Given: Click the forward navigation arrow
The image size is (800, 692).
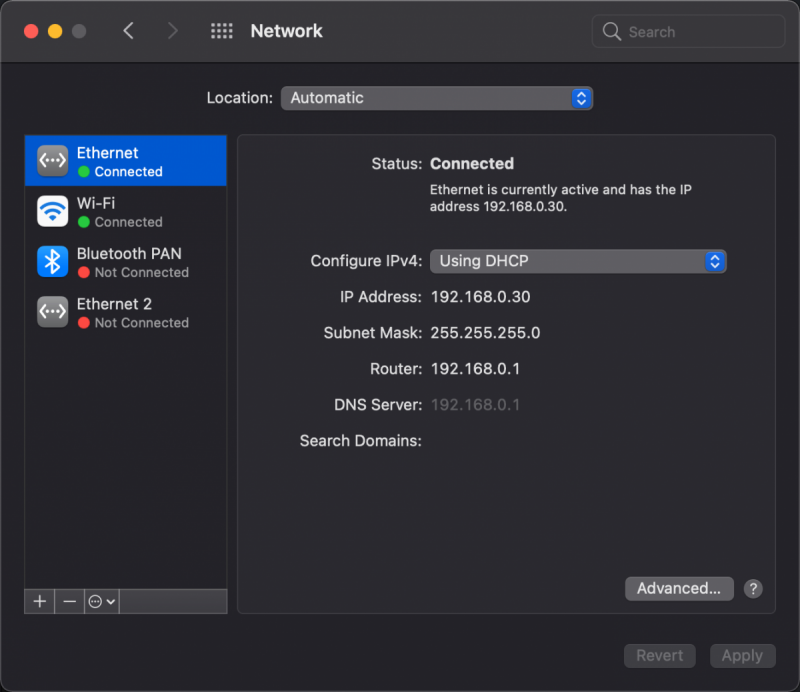Looking at the screenshot, I should (173, 31).
